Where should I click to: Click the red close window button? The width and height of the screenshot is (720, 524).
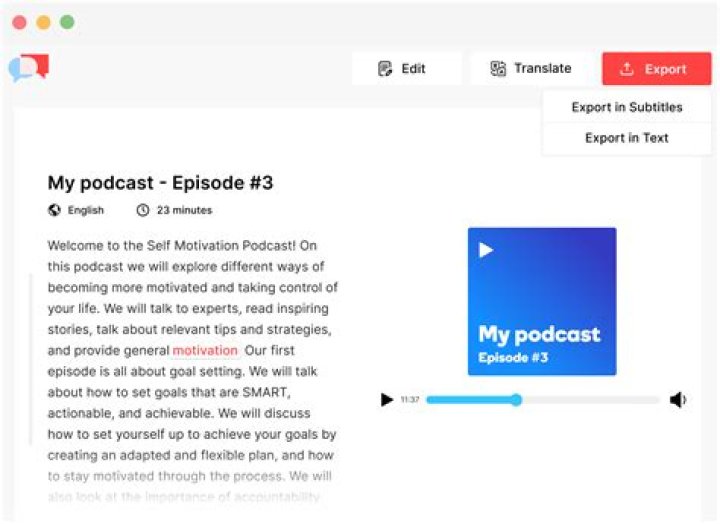coord(19,22)
